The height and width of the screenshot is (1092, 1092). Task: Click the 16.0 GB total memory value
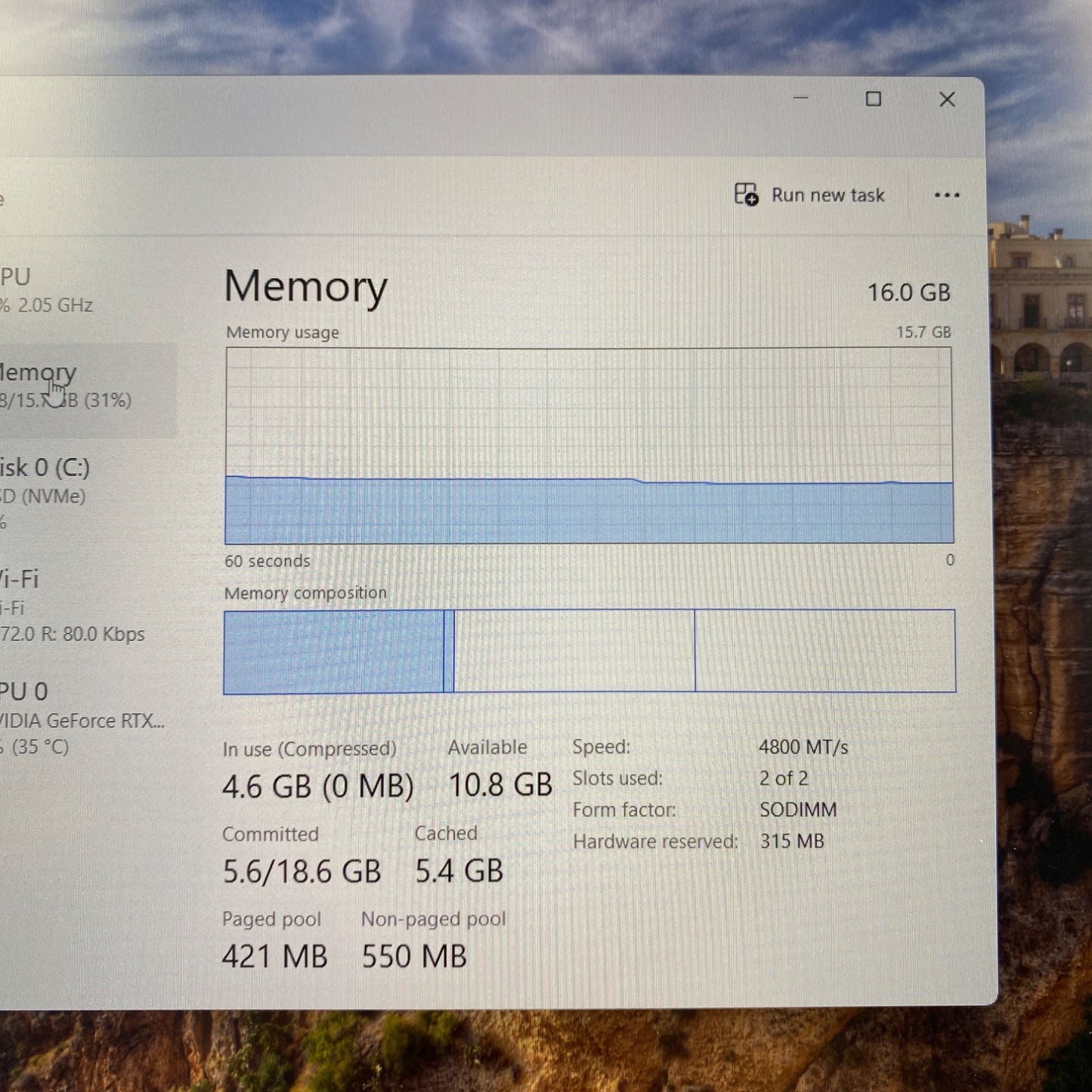click(x=908, y=292)
